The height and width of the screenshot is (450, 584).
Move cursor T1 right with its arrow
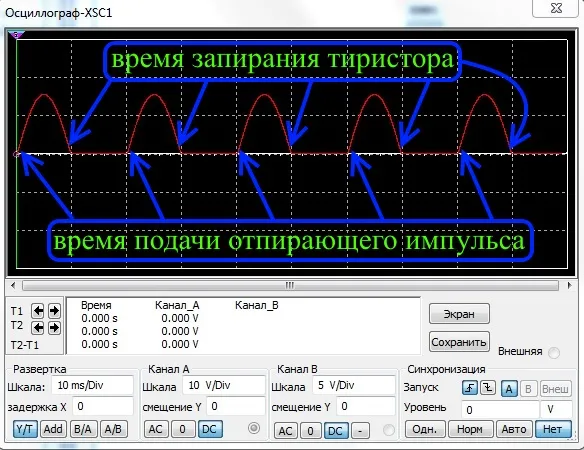click(54, 310)
